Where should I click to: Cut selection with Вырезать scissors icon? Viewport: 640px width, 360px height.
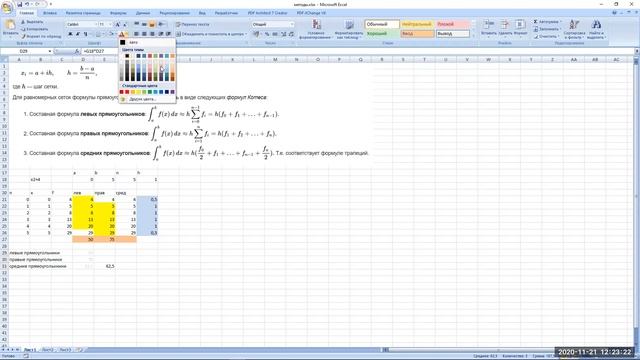coord(23,22)
